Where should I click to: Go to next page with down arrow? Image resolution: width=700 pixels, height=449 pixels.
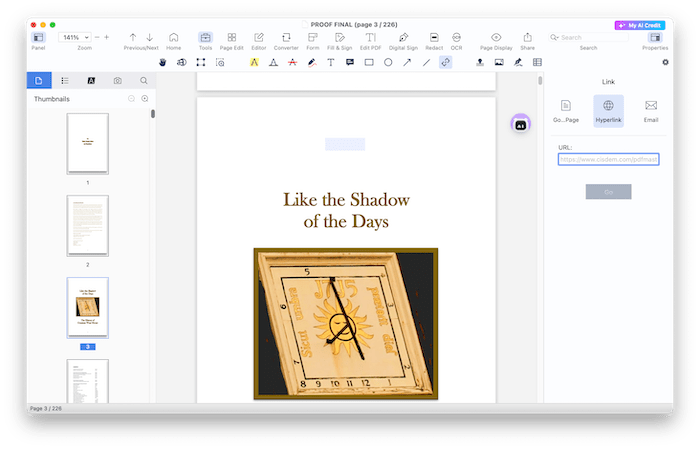pyautogui.click(x=150, y=37)
